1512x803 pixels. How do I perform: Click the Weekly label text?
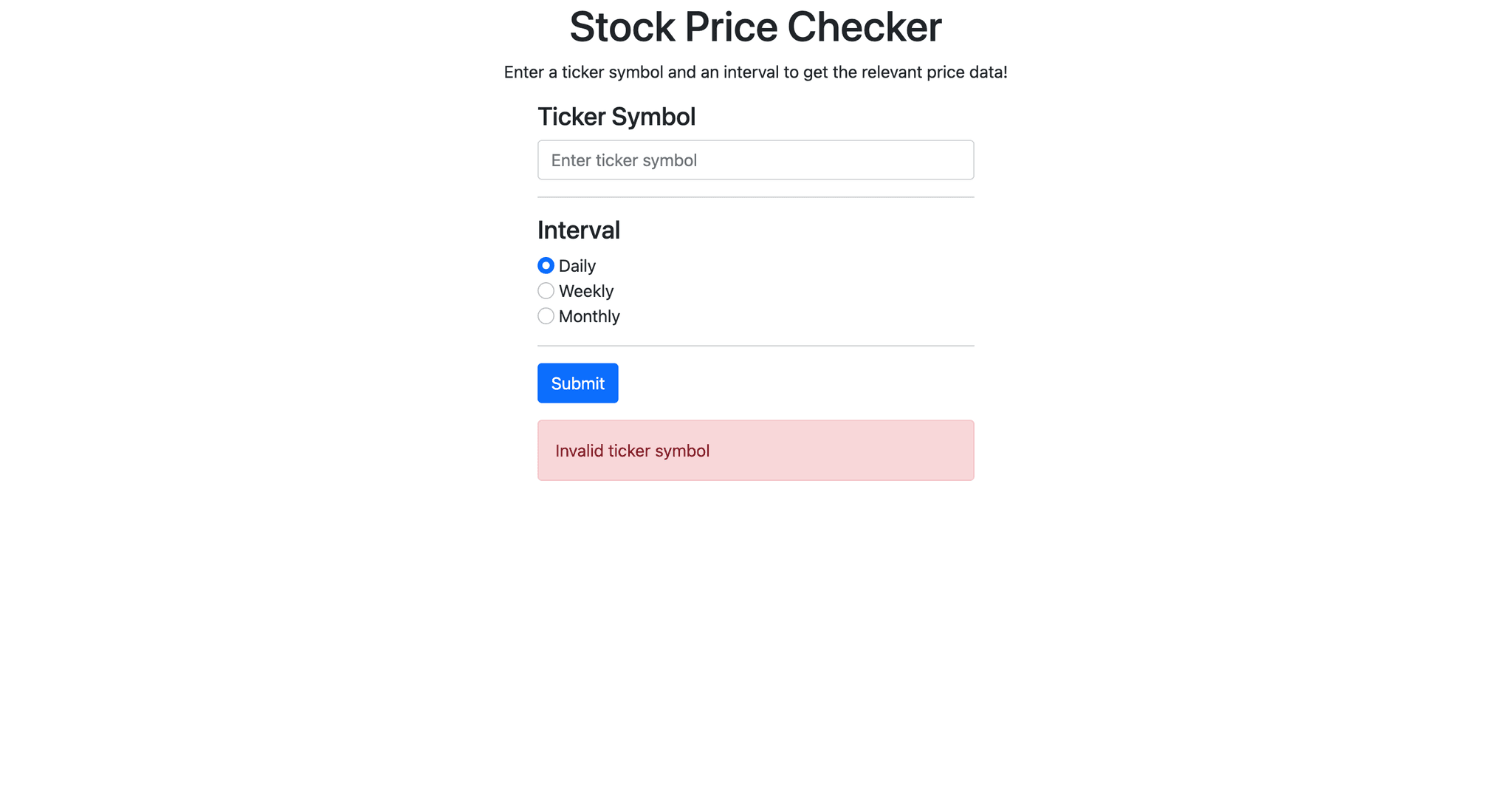pyautogui.click(x=586, y=290)
